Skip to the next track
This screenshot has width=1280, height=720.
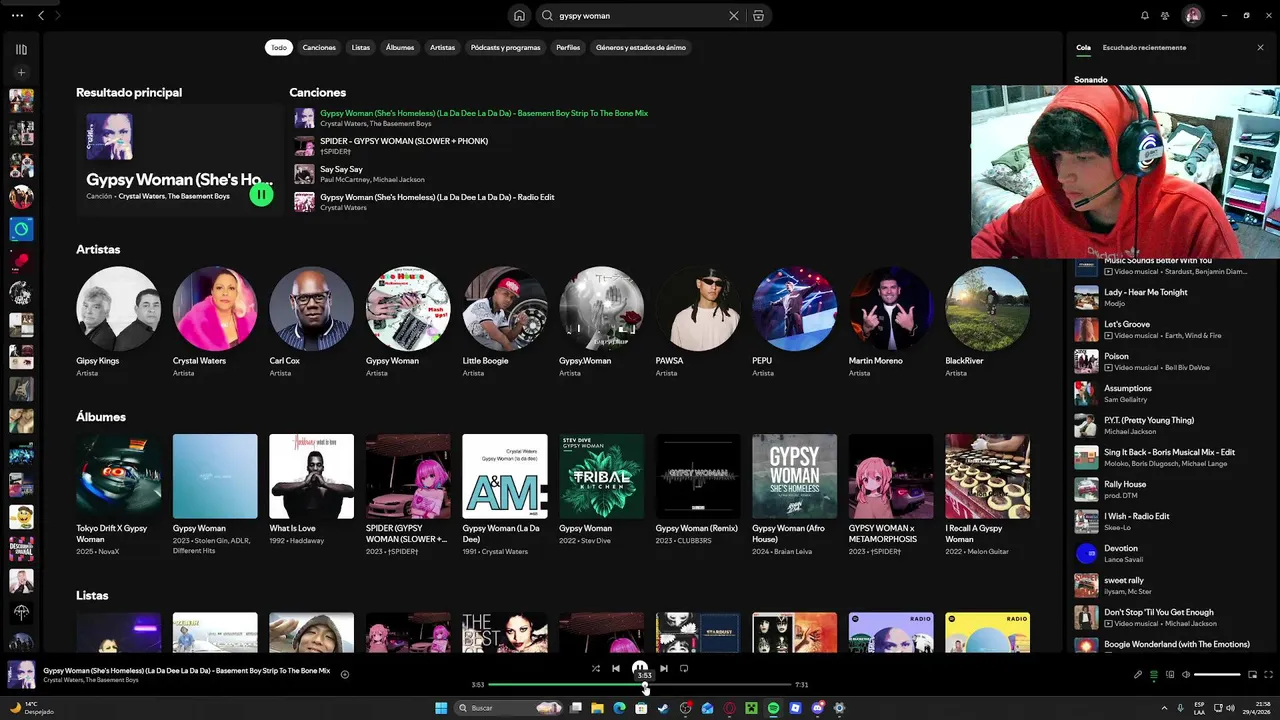(664, 668)
